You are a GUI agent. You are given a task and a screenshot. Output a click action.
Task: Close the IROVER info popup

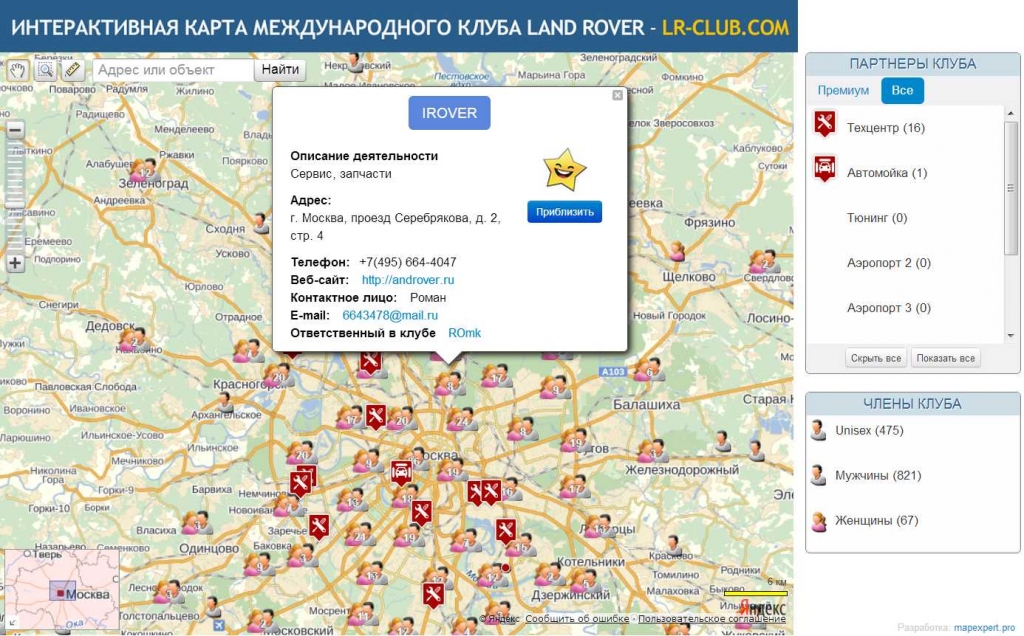pos(617,95)
